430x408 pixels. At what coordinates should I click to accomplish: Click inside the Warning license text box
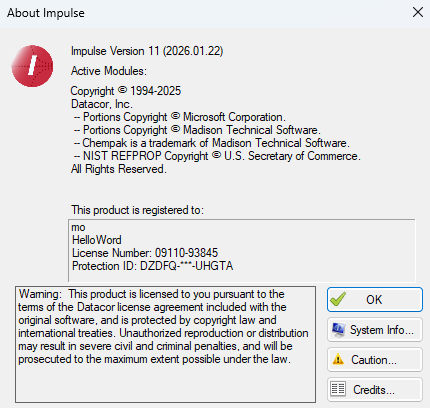165,344
